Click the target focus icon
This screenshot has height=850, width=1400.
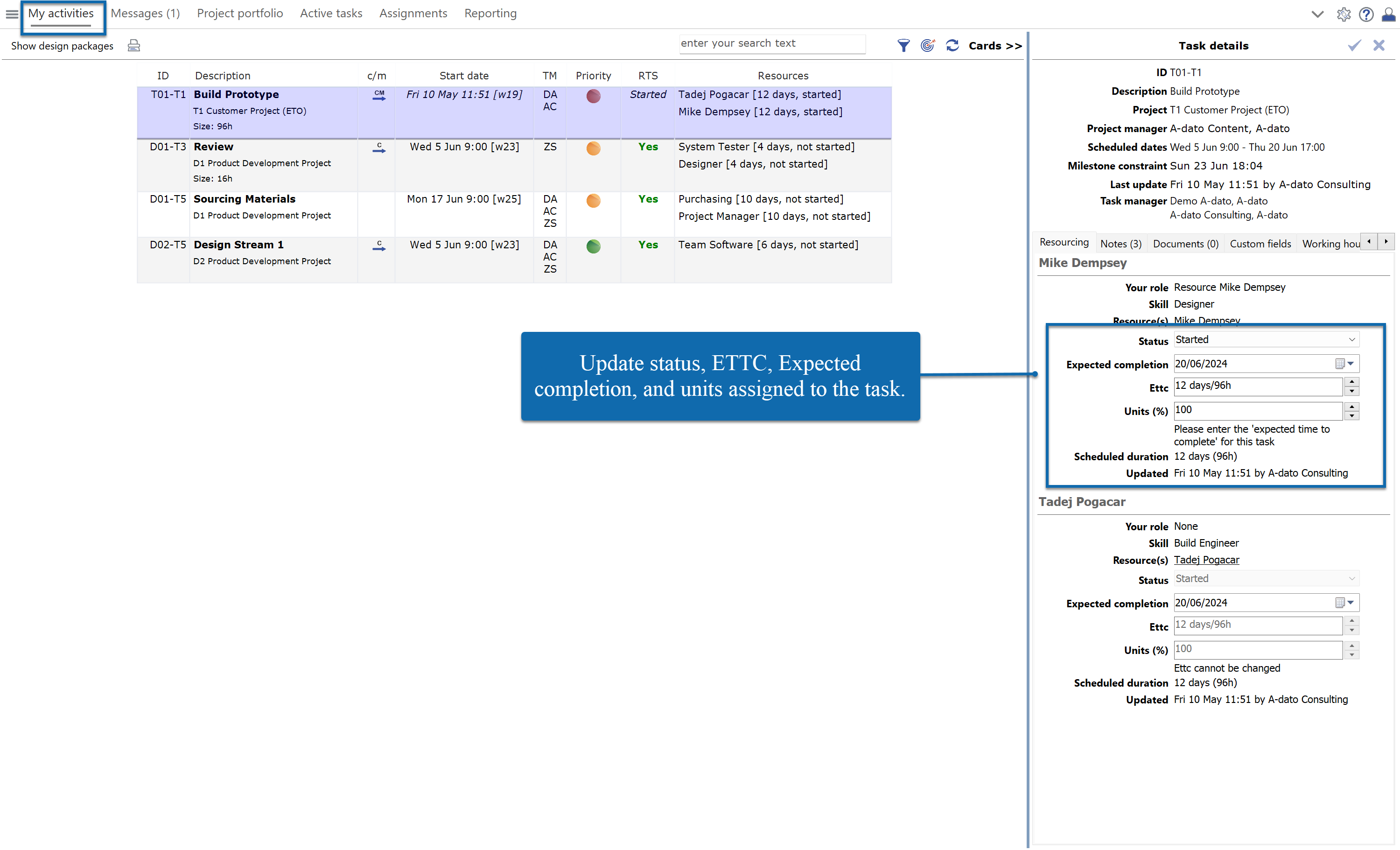pyautogui.click(x=927, y=45)
